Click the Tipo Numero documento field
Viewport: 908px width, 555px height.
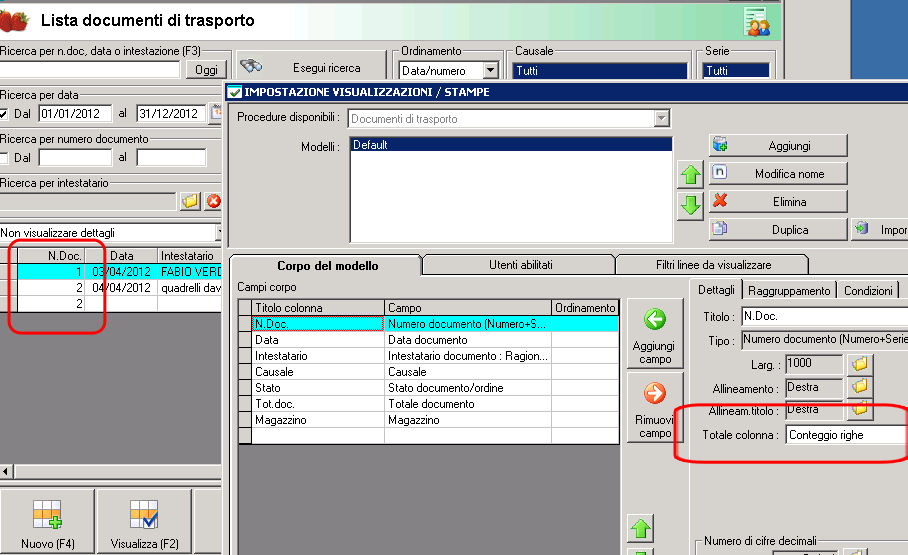coord(825,339)
